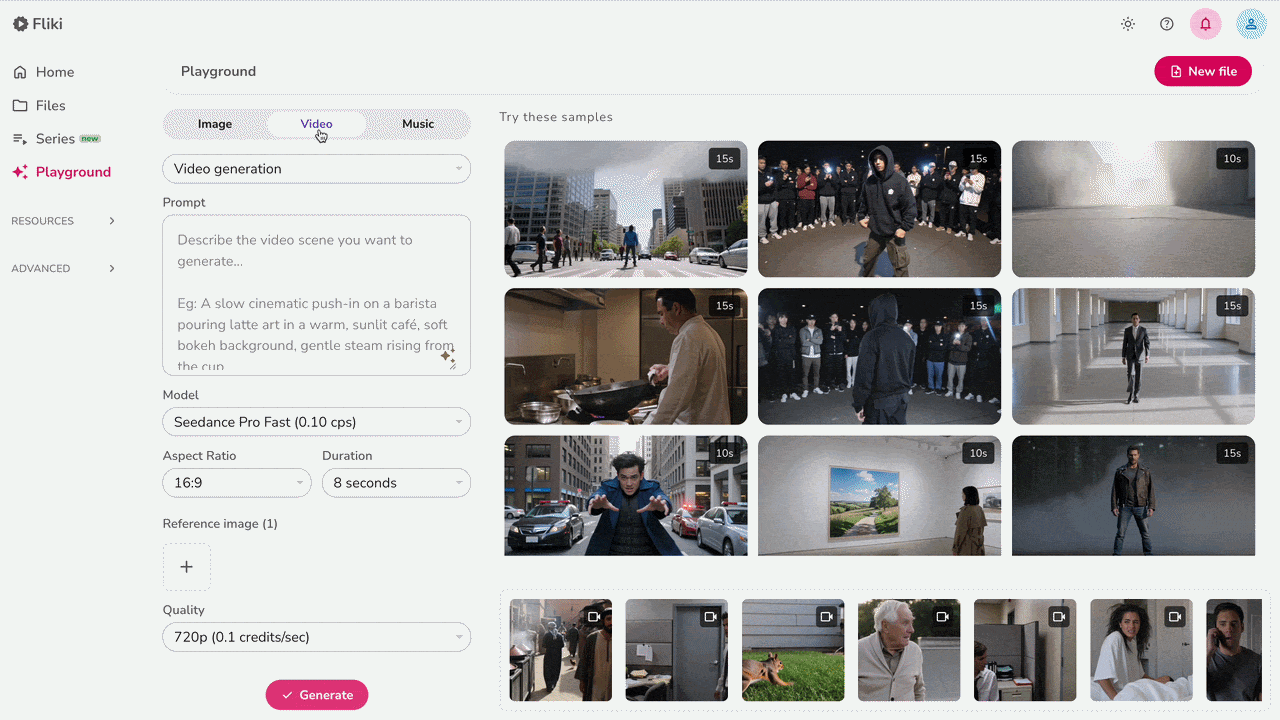Open the notifications bell
Image resolution: width=1280 pixels, height=720 pixels.
click(x=1205, y=24)
